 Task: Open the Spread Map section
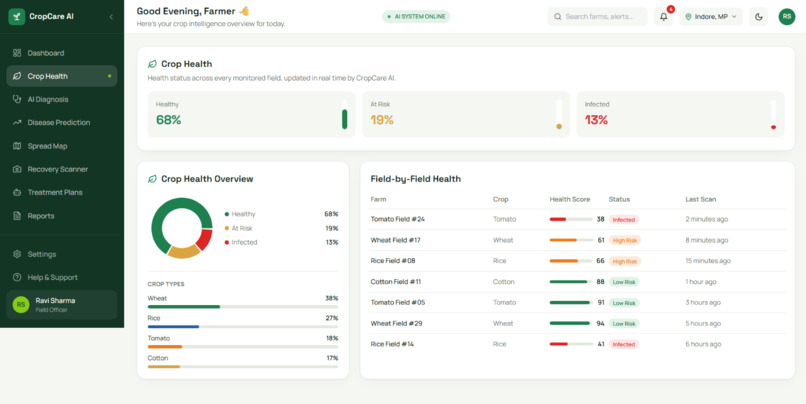click(62, 146)
